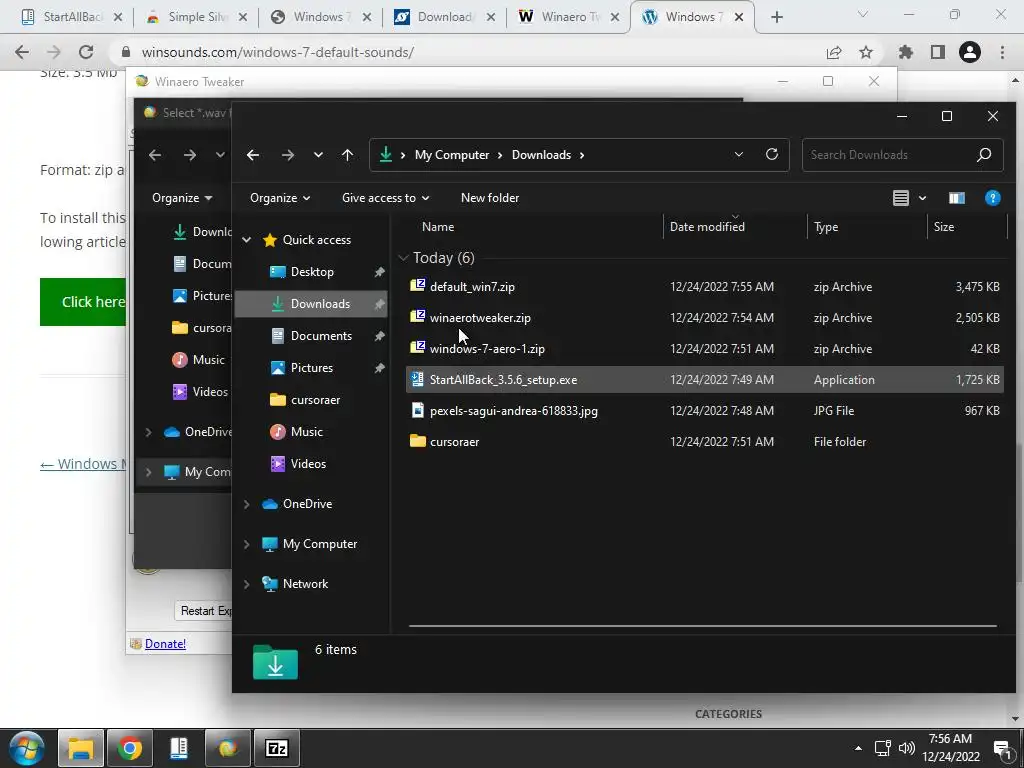
Task: Share this page icon in address bar
Action: 834,52
